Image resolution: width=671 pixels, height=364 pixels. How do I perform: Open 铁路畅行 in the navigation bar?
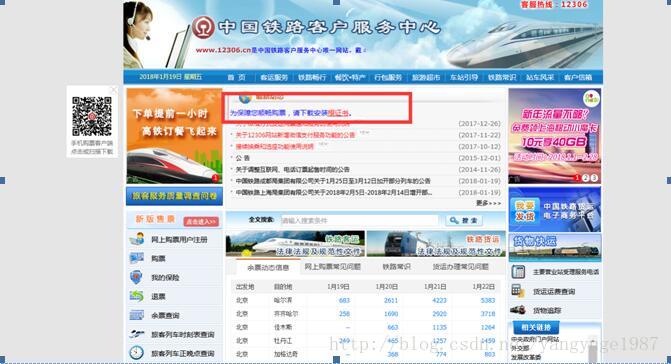coord(312,77)
